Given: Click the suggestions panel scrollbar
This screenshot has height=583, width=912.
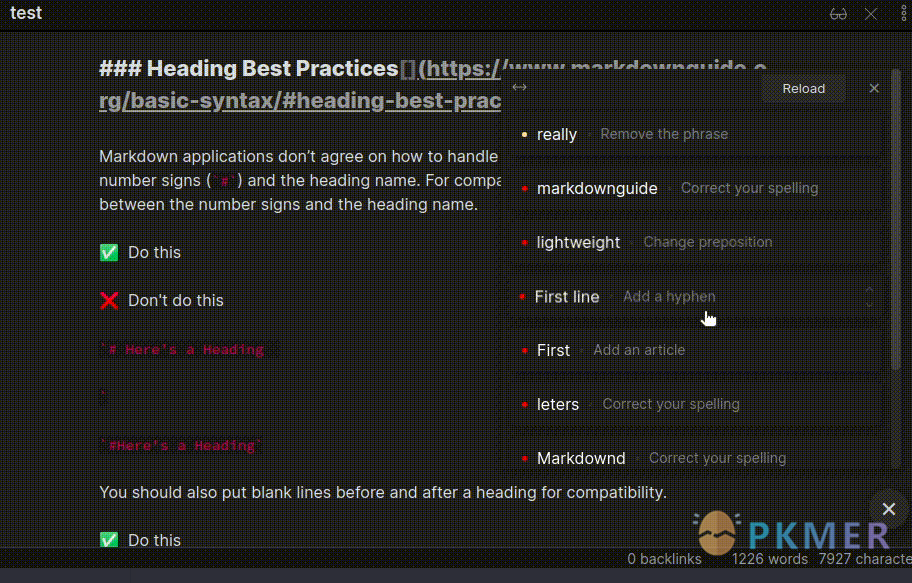Looking at the screenshot, I should coord(896,219).
